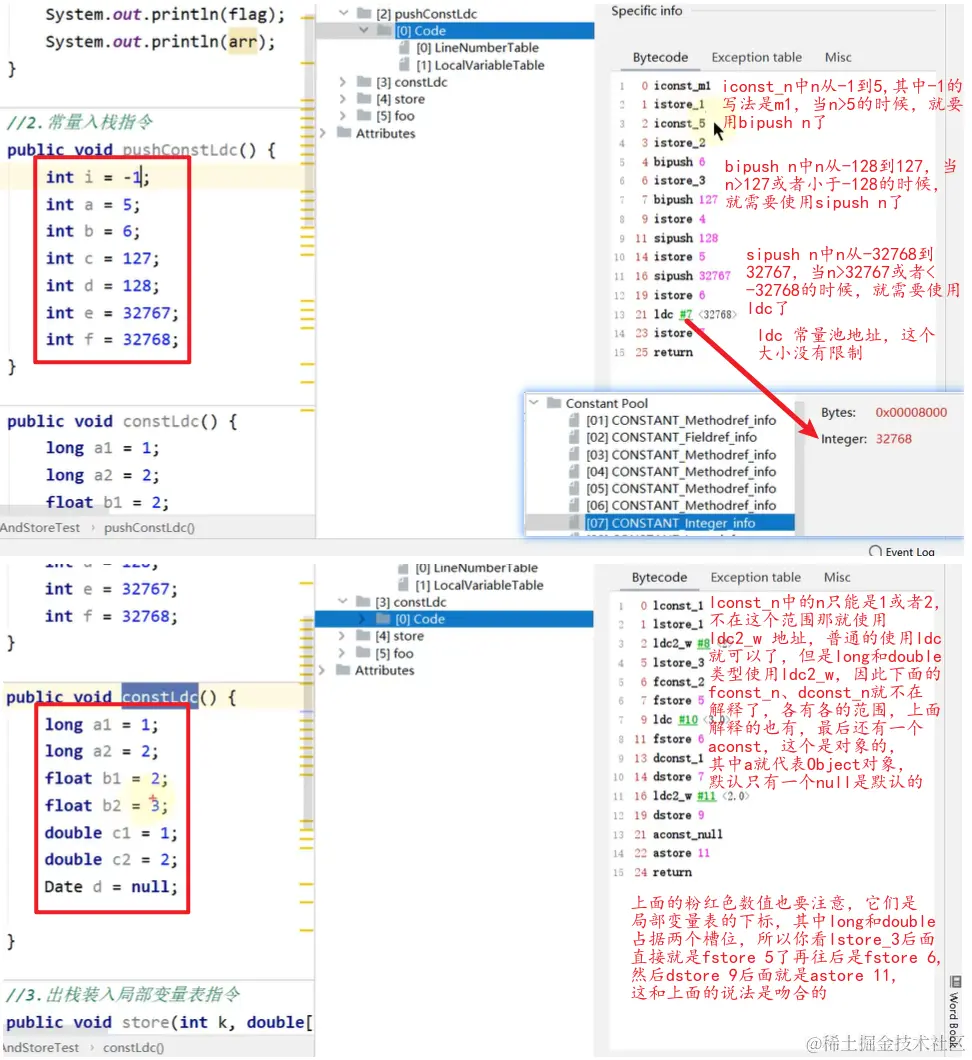Image resolution: width=972 pixels, height=1060 pixels.
Task: Click the [5] foo folder icon in top tree
Action: [364, 116]
